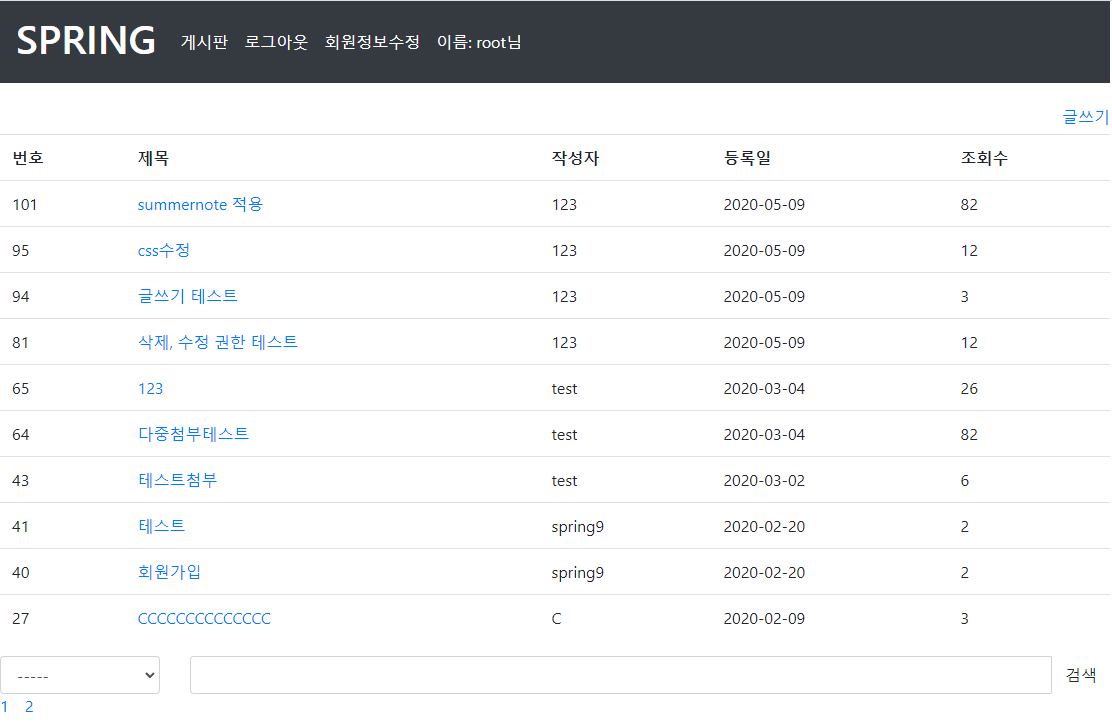Open the css수정 post

[x=164, y=251]
